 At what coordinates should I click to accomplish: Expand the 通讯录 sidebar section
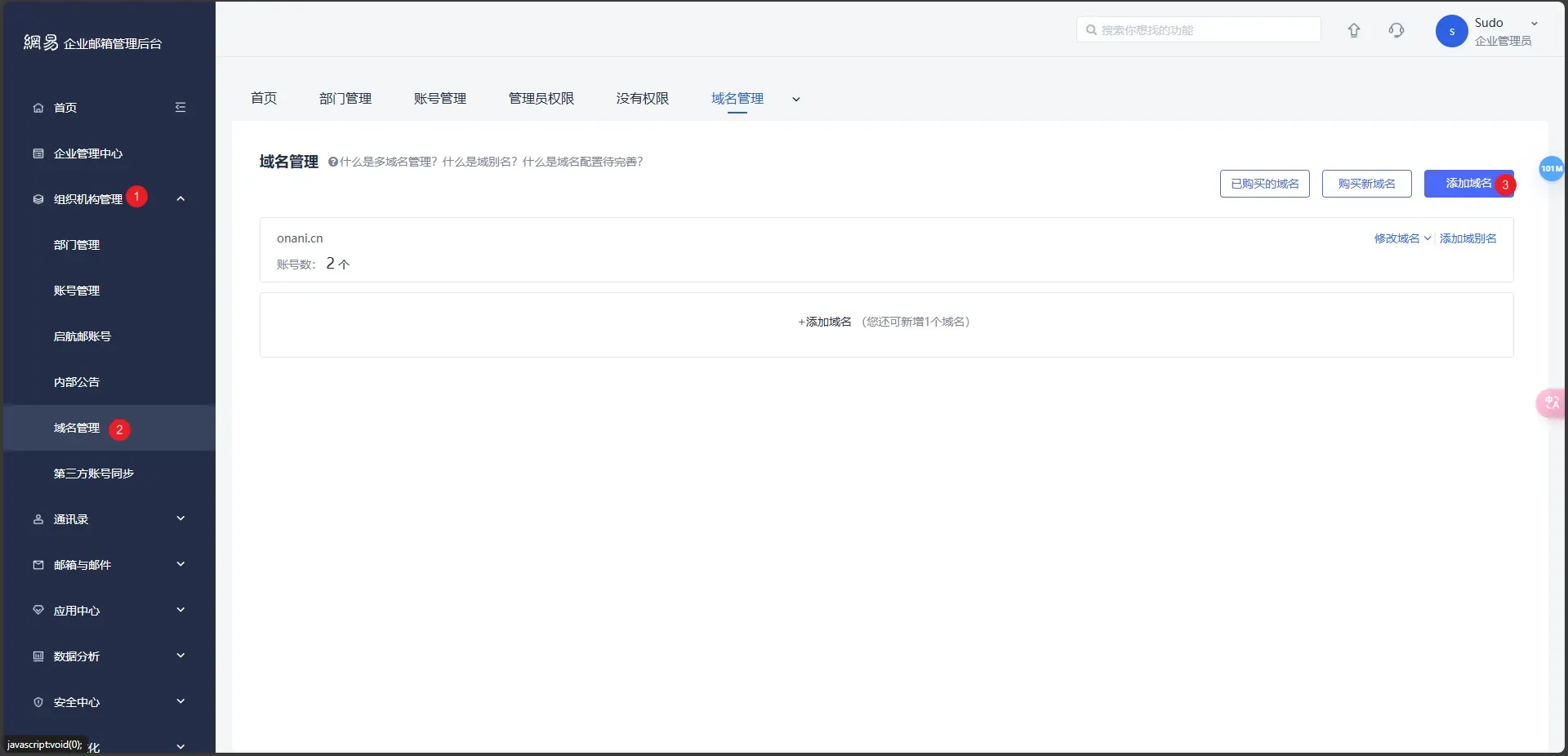pos(180,519)
